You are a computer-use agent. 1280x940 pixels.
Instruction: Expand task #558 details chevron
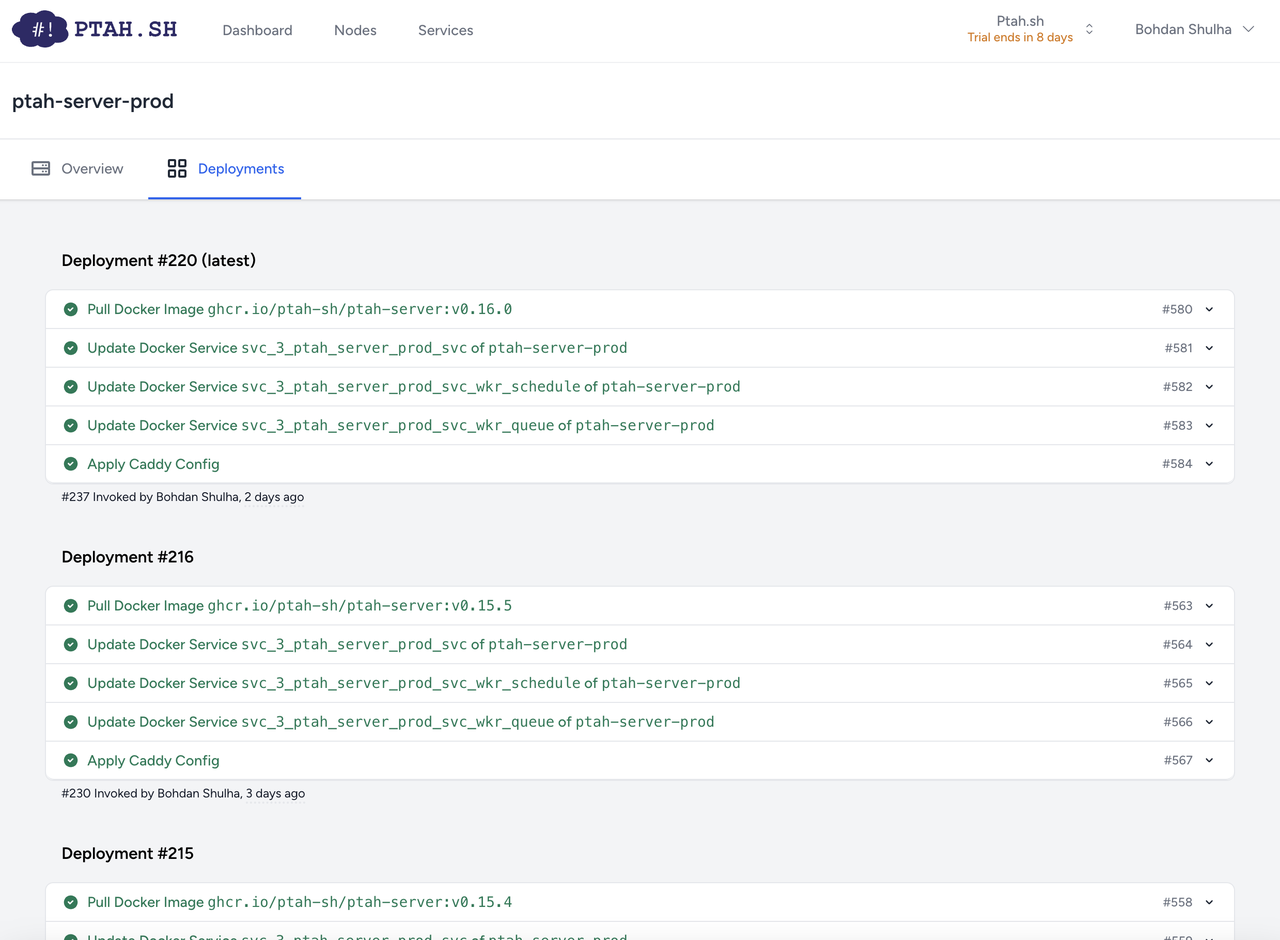[x=1209, y=902]
